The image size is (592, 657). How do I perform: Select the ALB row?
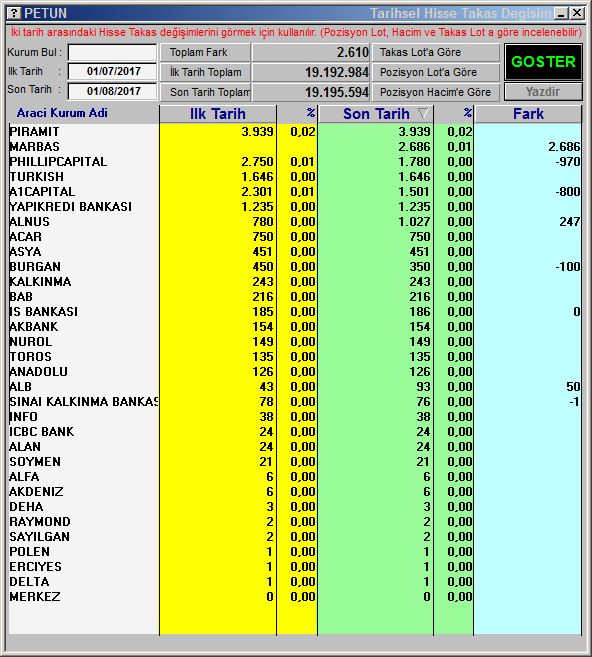pos(295,387)
